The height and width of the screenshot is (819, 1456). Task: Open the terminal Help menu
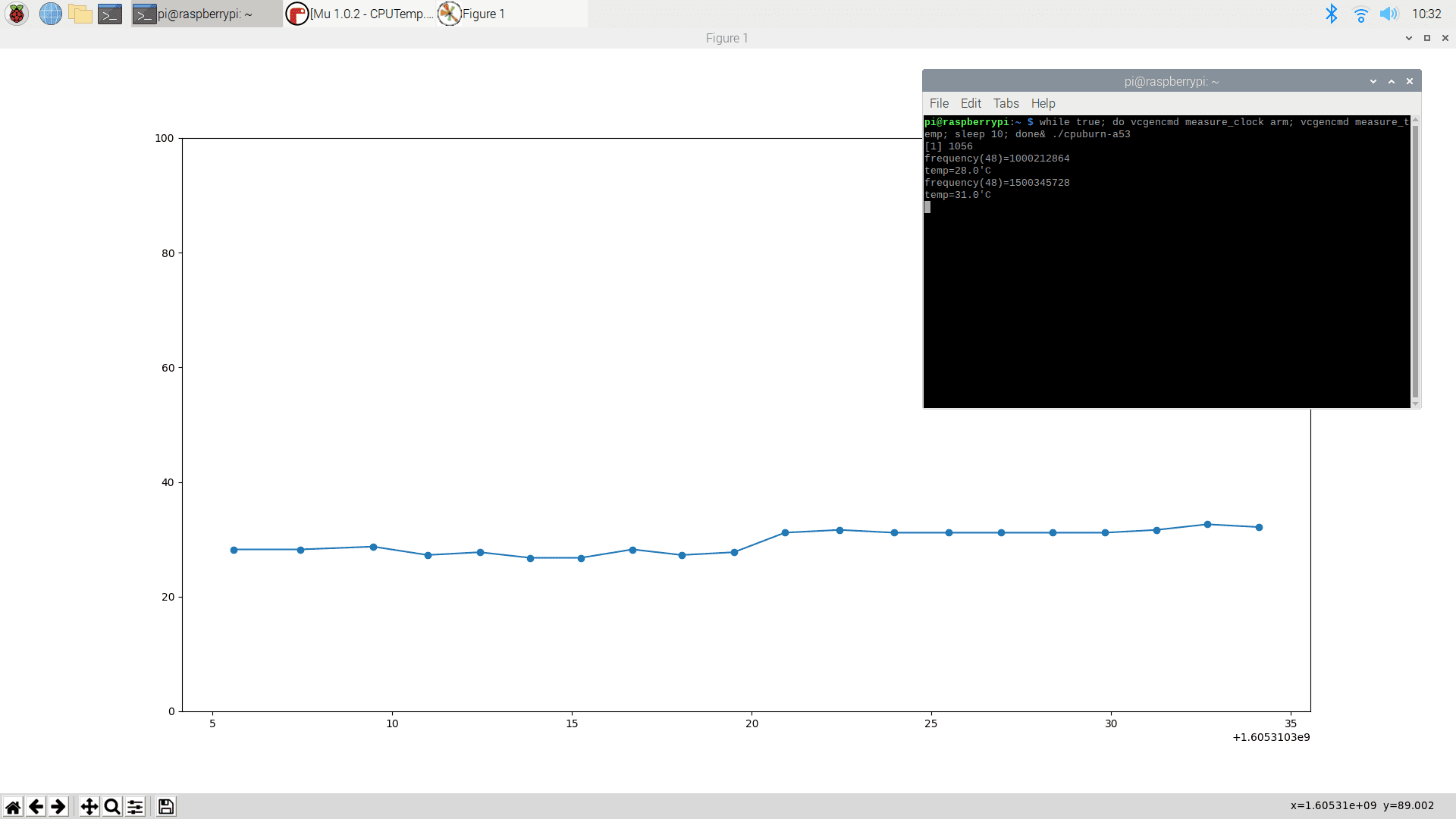pyautogui.click(x=1043, y=103)
